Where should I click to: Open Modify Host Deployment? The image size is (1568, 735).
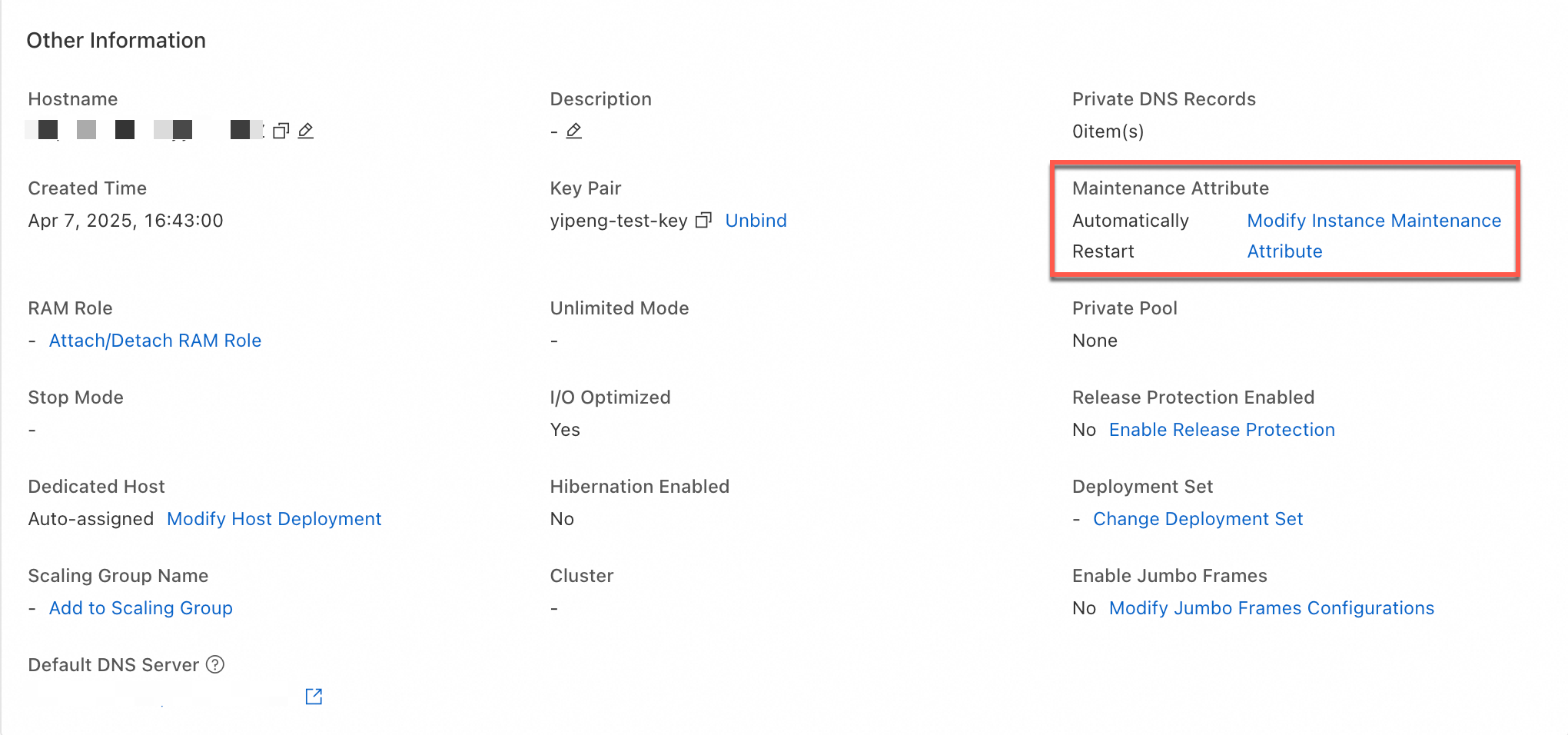tap(274, 519)
